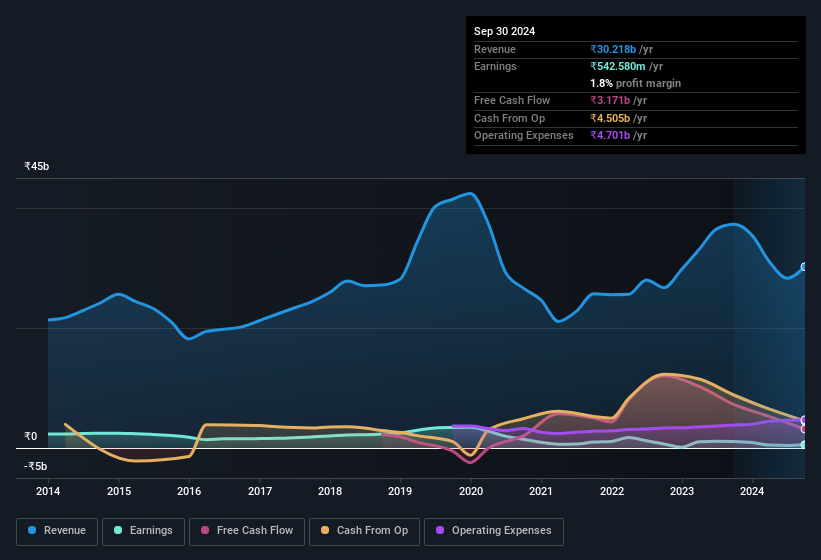Click the Sep 30 2024 tooltip date

(x=504, y=31)
